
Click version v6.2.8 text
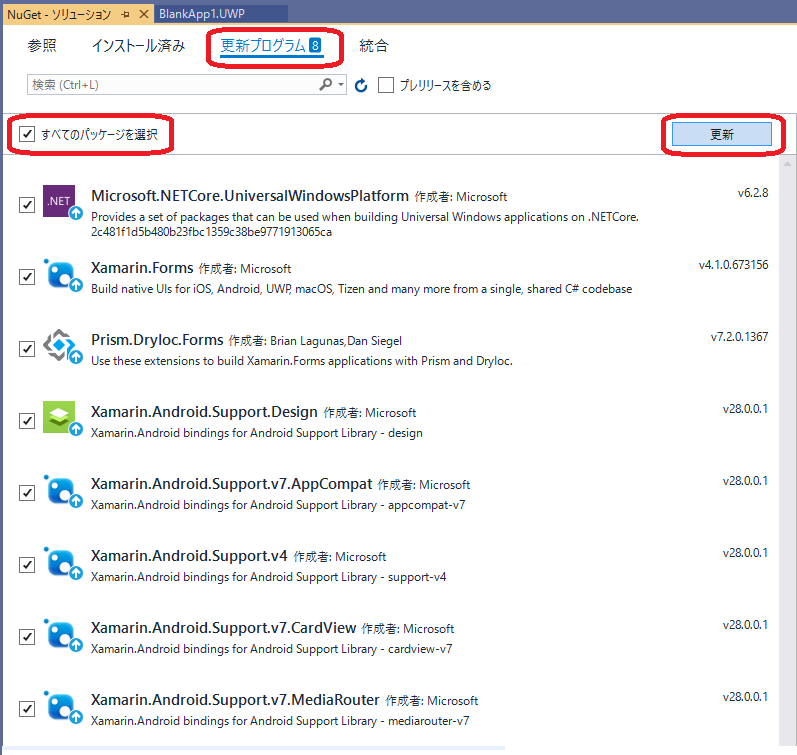pos(753,193)
